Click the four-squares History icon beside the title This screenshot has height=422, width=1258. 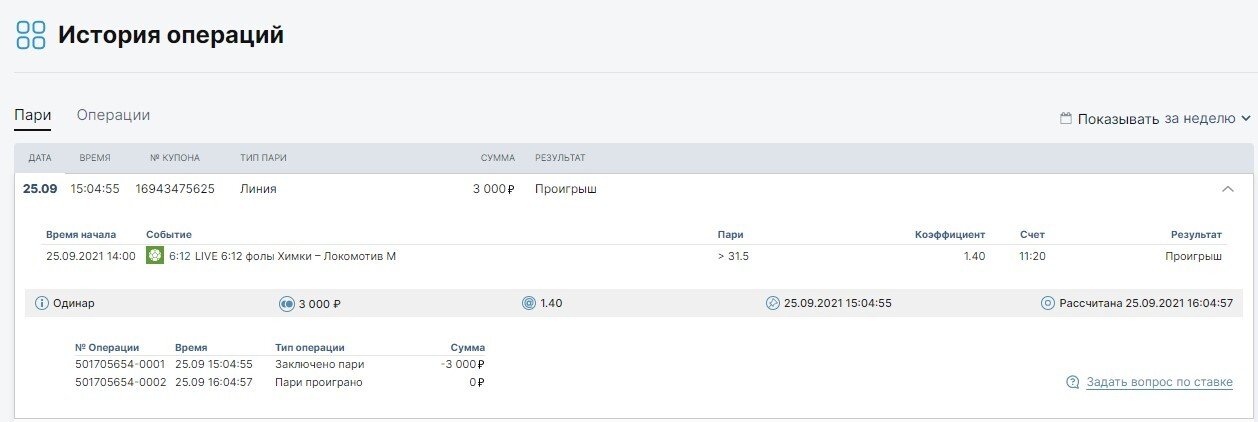(31, 35)
